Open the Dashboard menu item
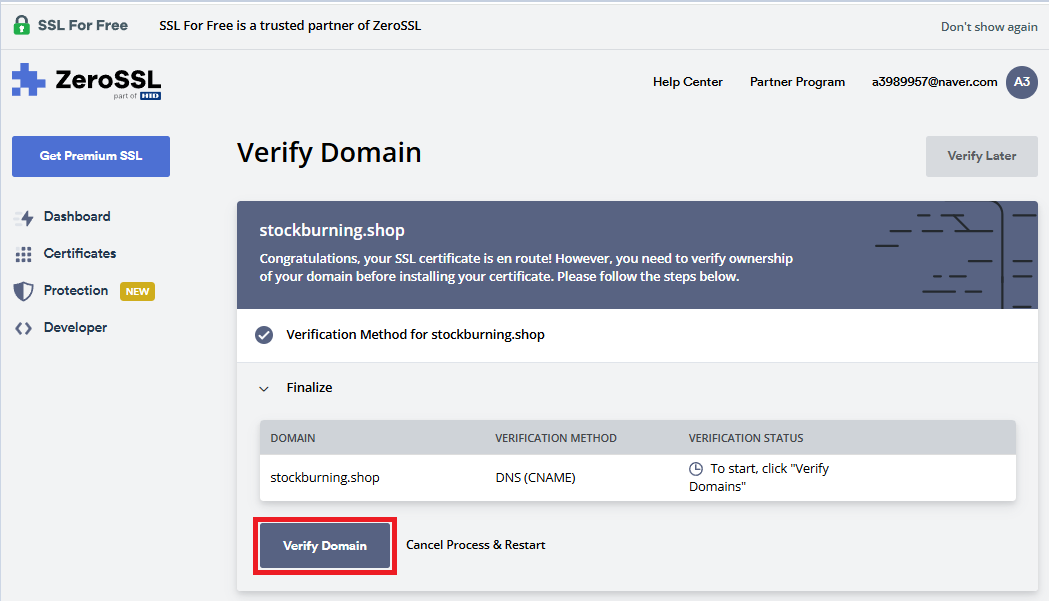The height and width of the screenshot is (601, 1049). 77,217
